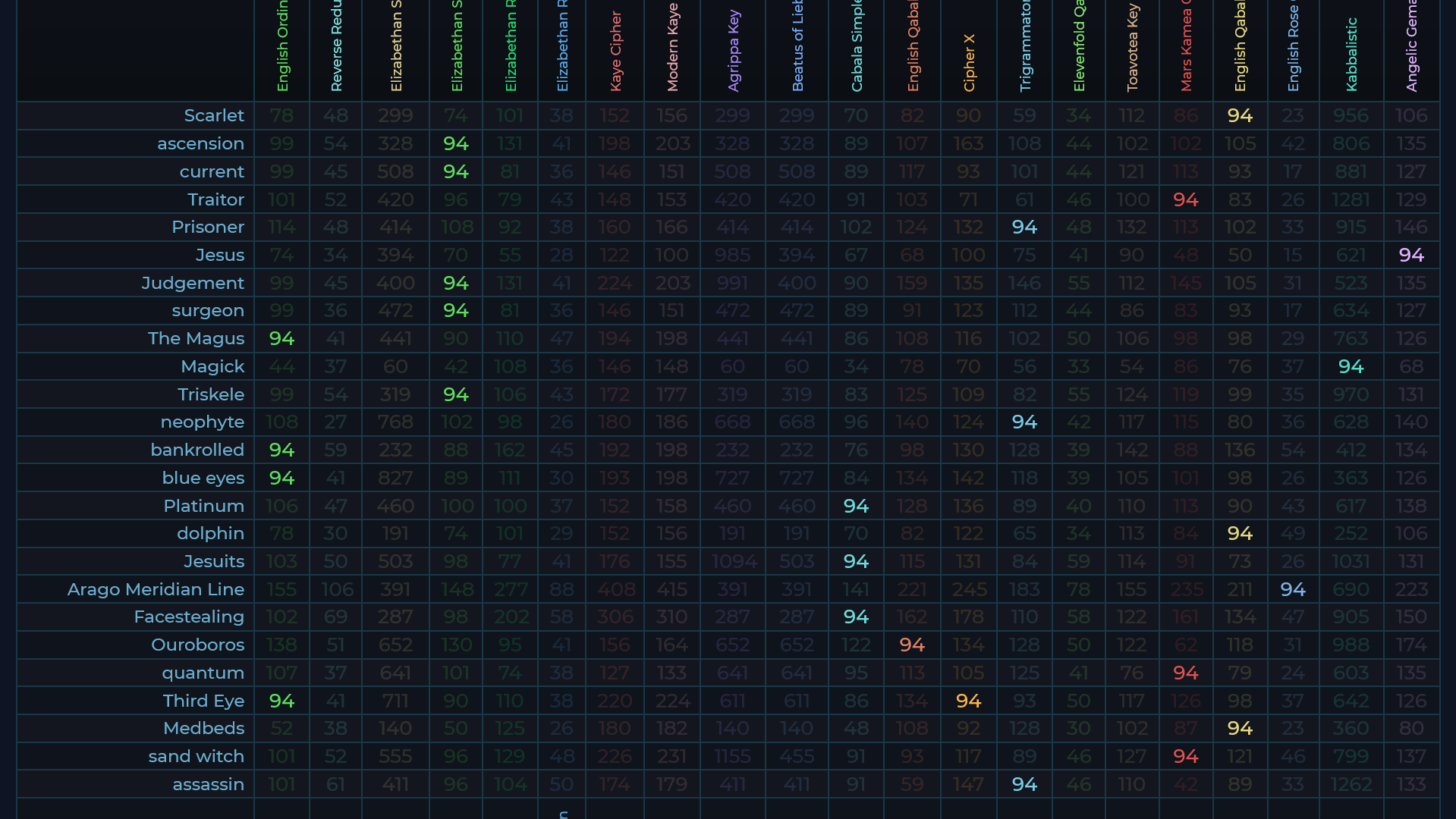This screenshot has width=1456, height=819.
Task: Select the 1094 value in Jesuits row
Action: tap(733, 561)
